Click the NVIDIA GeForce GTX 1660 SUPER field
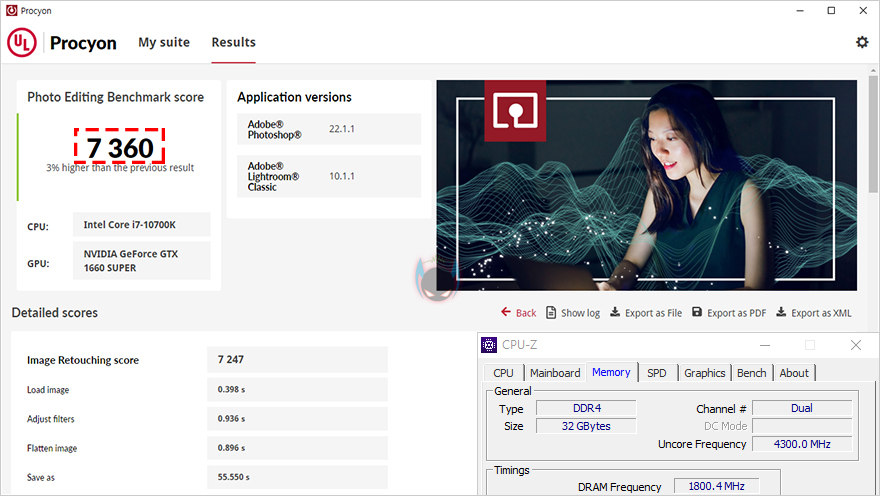The height and width of the screenshot is (496, 880). point(141,260)
